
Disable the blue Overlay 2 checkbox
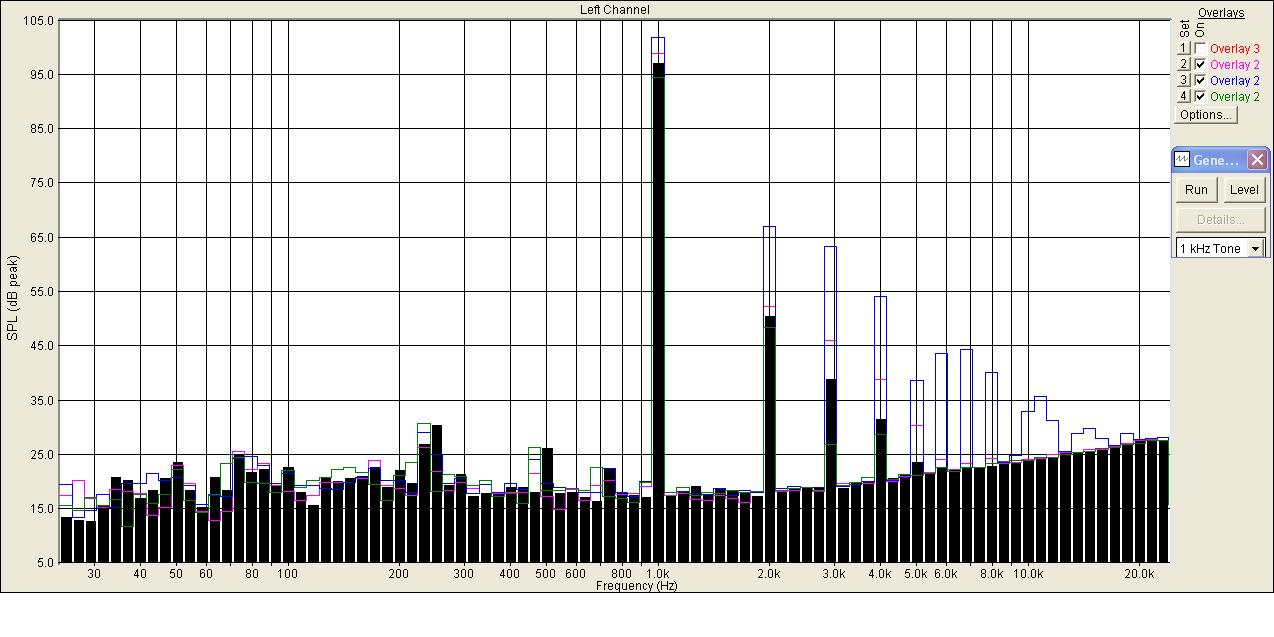1200,81
